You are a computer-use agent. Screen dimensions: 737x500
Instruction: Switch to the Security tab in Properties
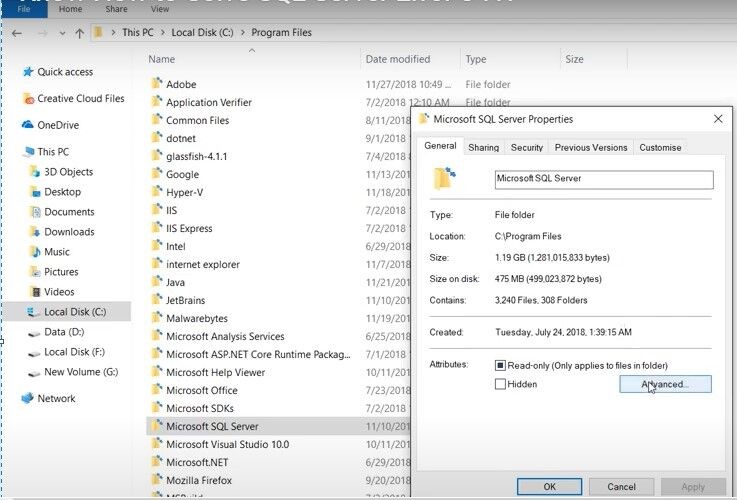pos(527,148)
